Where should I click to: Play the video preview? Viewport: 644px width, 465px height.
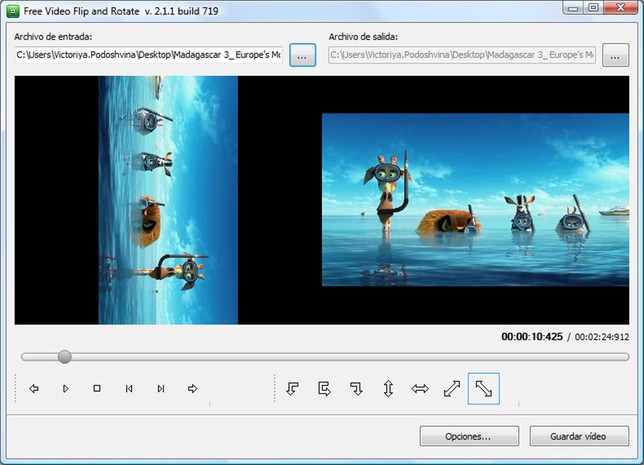(x=65, y=388)
